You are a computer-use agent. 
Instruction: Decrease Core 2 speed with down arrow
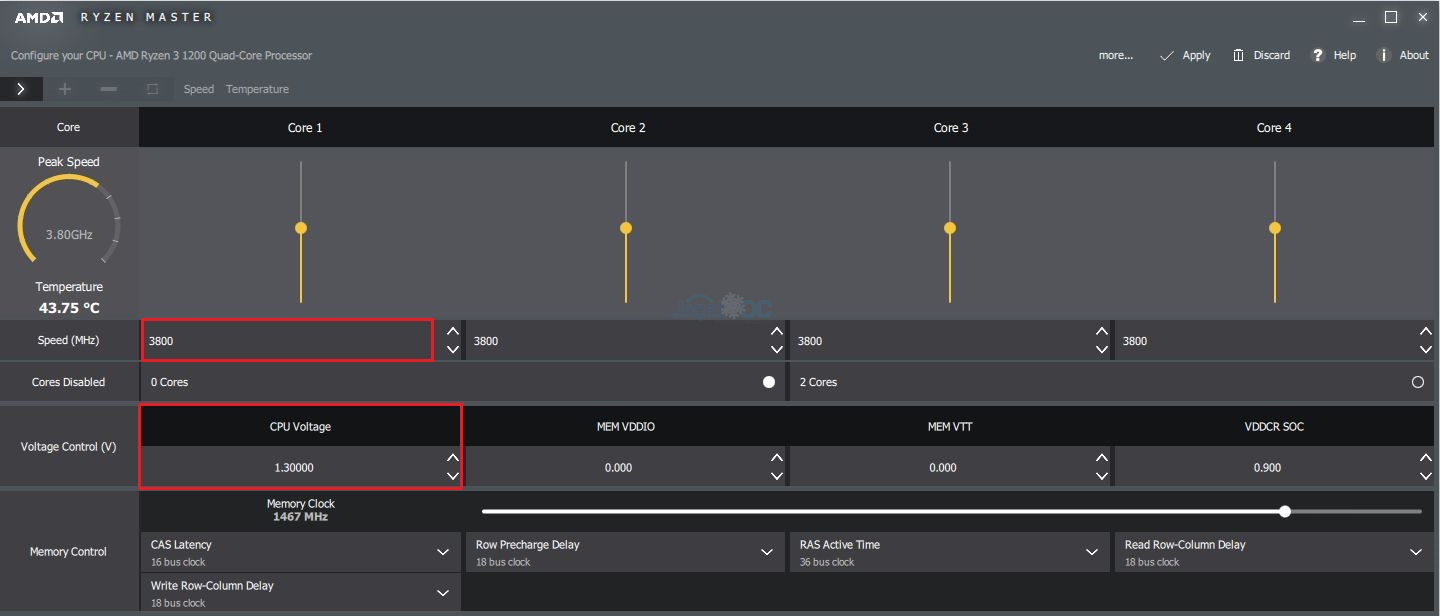point(777,349)
